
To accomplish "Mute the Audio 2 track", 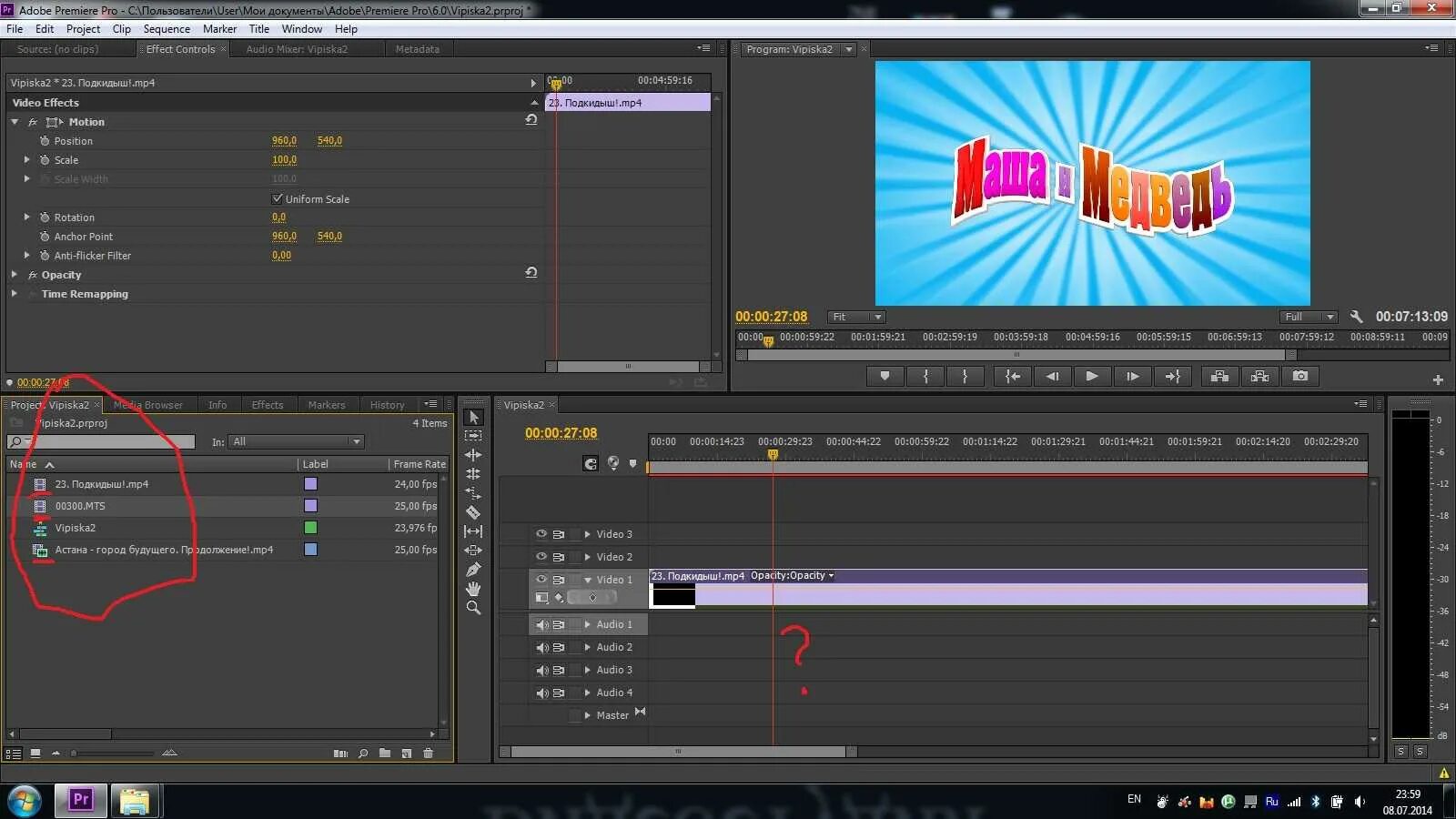I will 541,647.
